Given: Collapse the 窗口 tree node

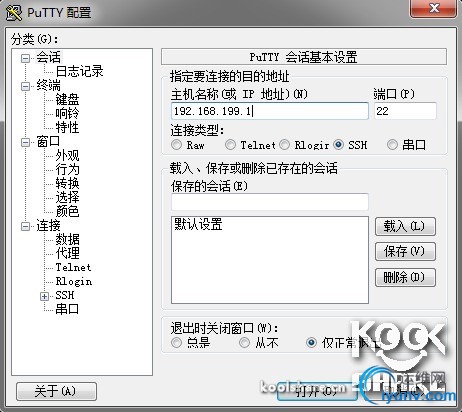Looking at the screenshot, I should click(25, 143).
